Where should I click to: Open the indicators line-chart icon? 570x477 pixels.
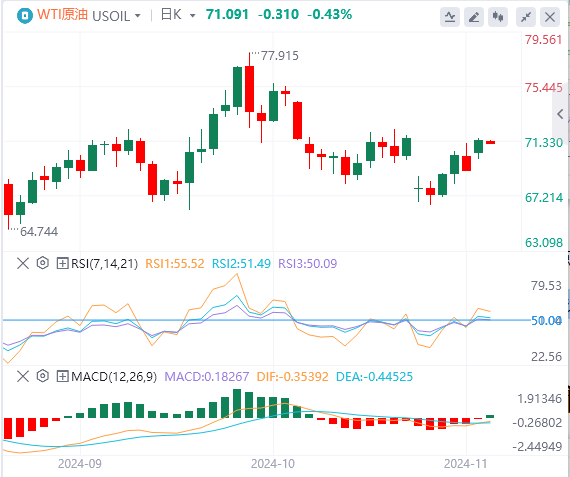450,17
